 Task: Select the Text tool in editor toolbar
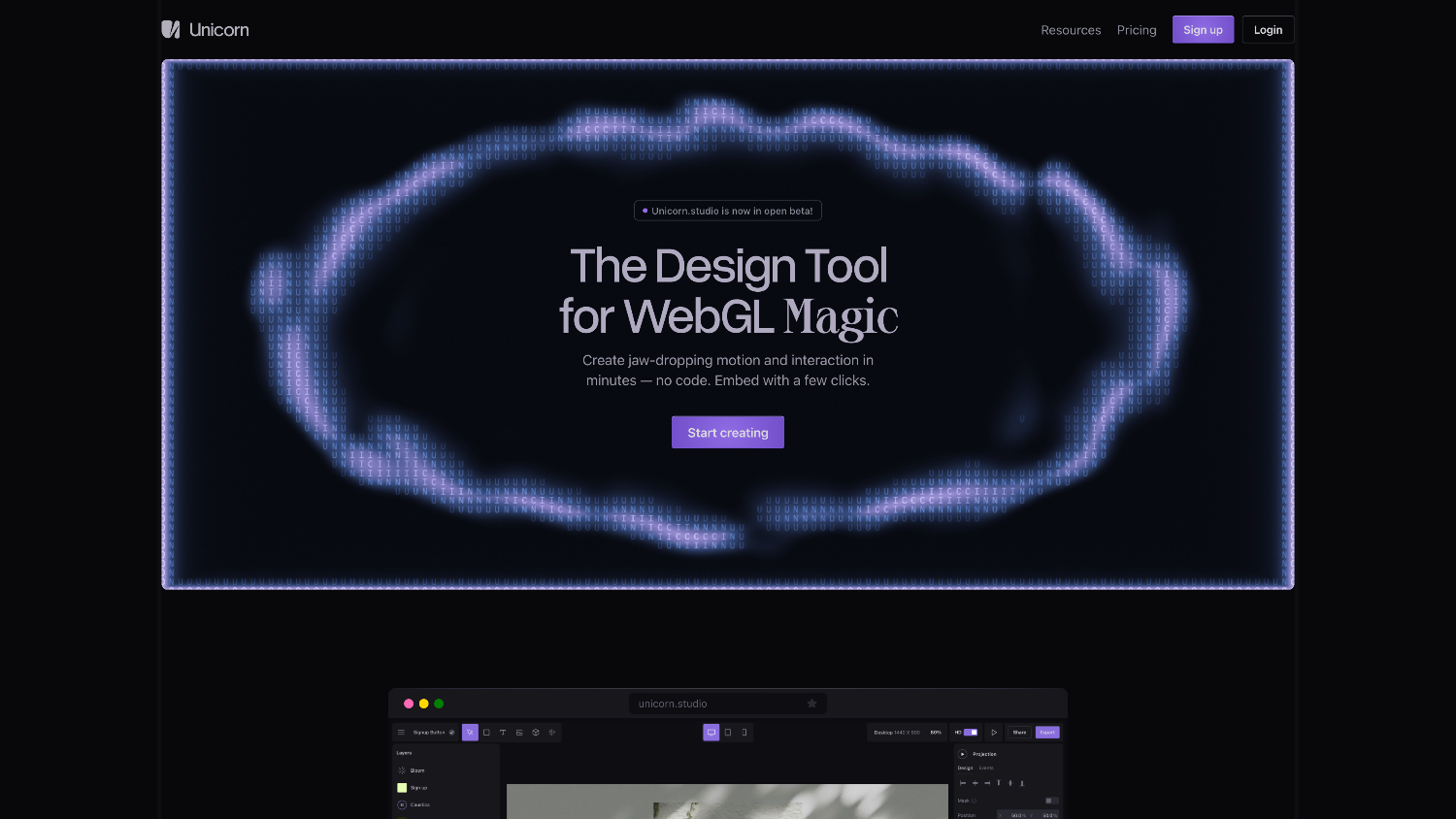pyautogui.click(x=503, y=733)
